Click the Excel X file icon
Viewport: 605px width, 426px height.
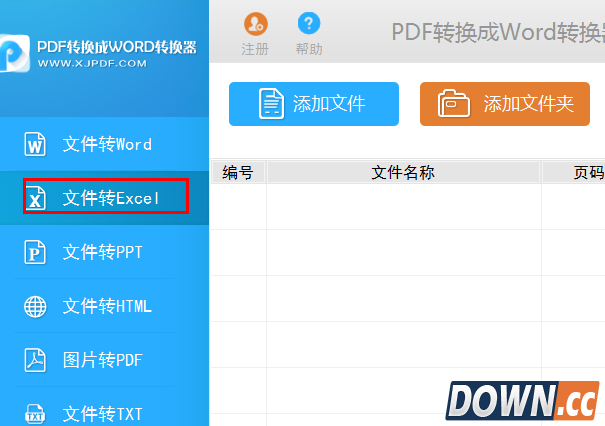(x=35, y=198)
